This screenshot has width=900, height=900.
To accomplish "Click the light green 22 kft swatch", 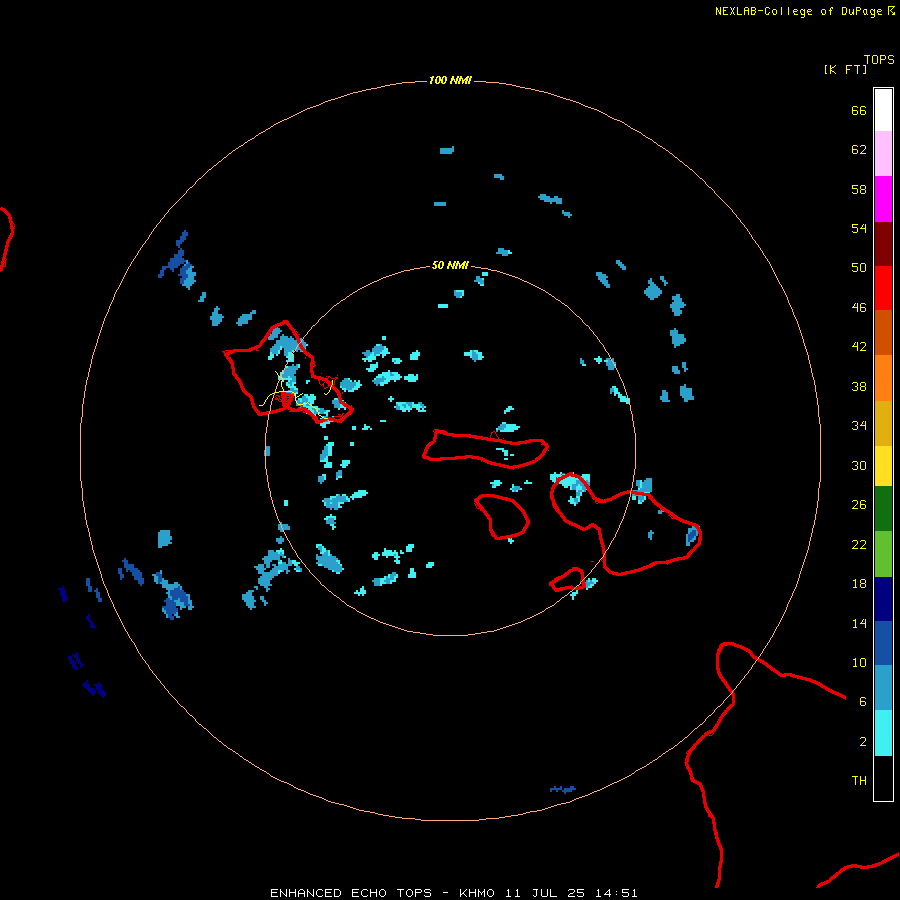I will click(x=883, y=554).
